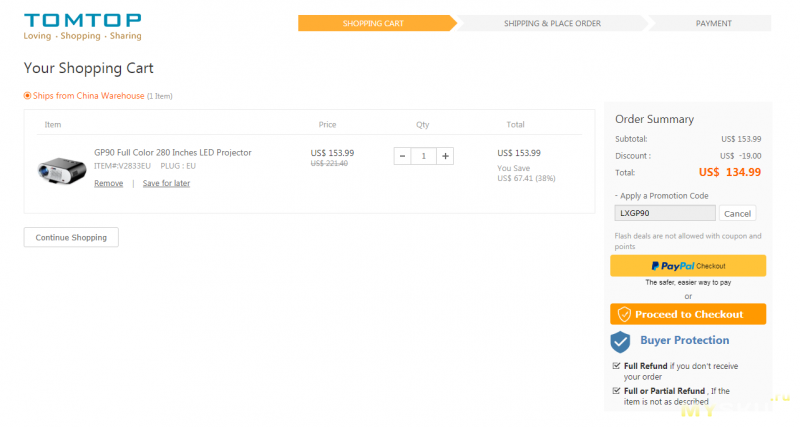Pay with the PayPal Checkout button
800x427 pixels.
(x=688, y=266)
